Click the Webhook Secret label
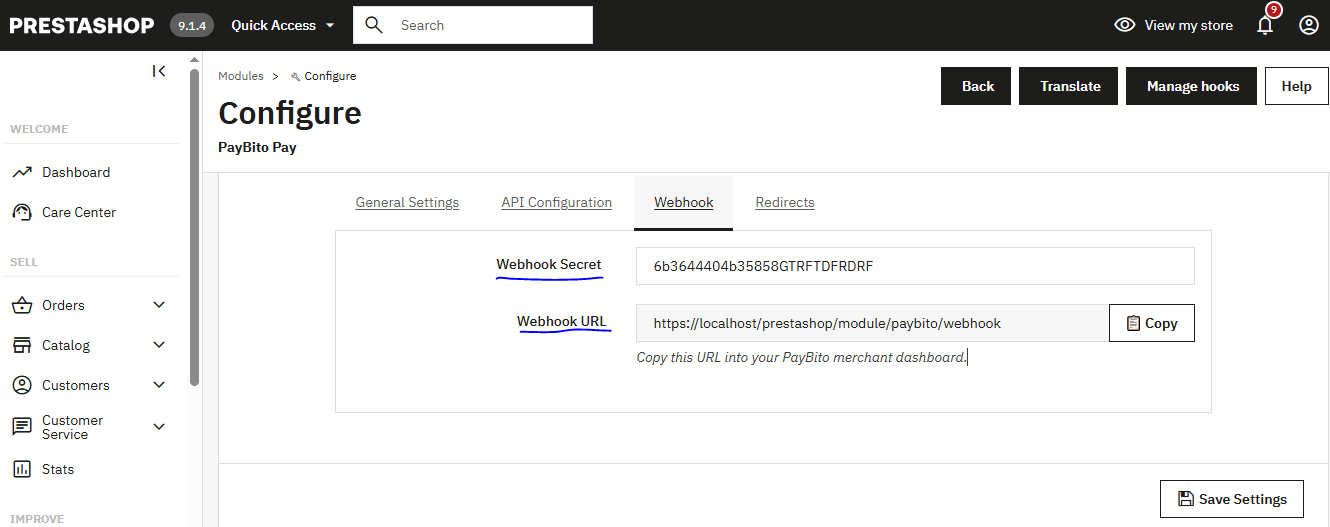 [549, 265]
